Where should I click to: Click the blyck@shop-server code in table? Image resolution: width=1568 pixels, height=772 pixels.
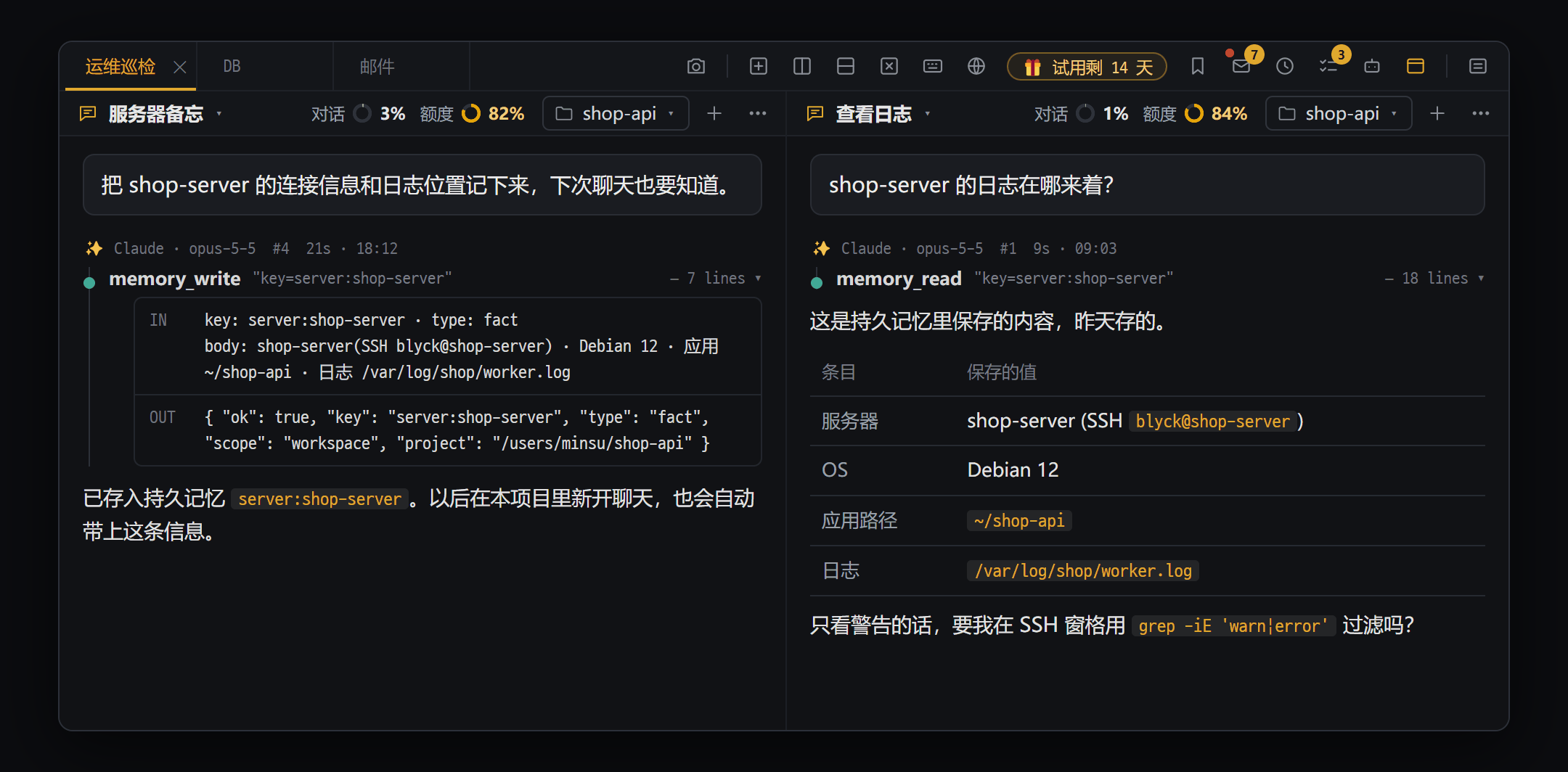pos(1212,422)
